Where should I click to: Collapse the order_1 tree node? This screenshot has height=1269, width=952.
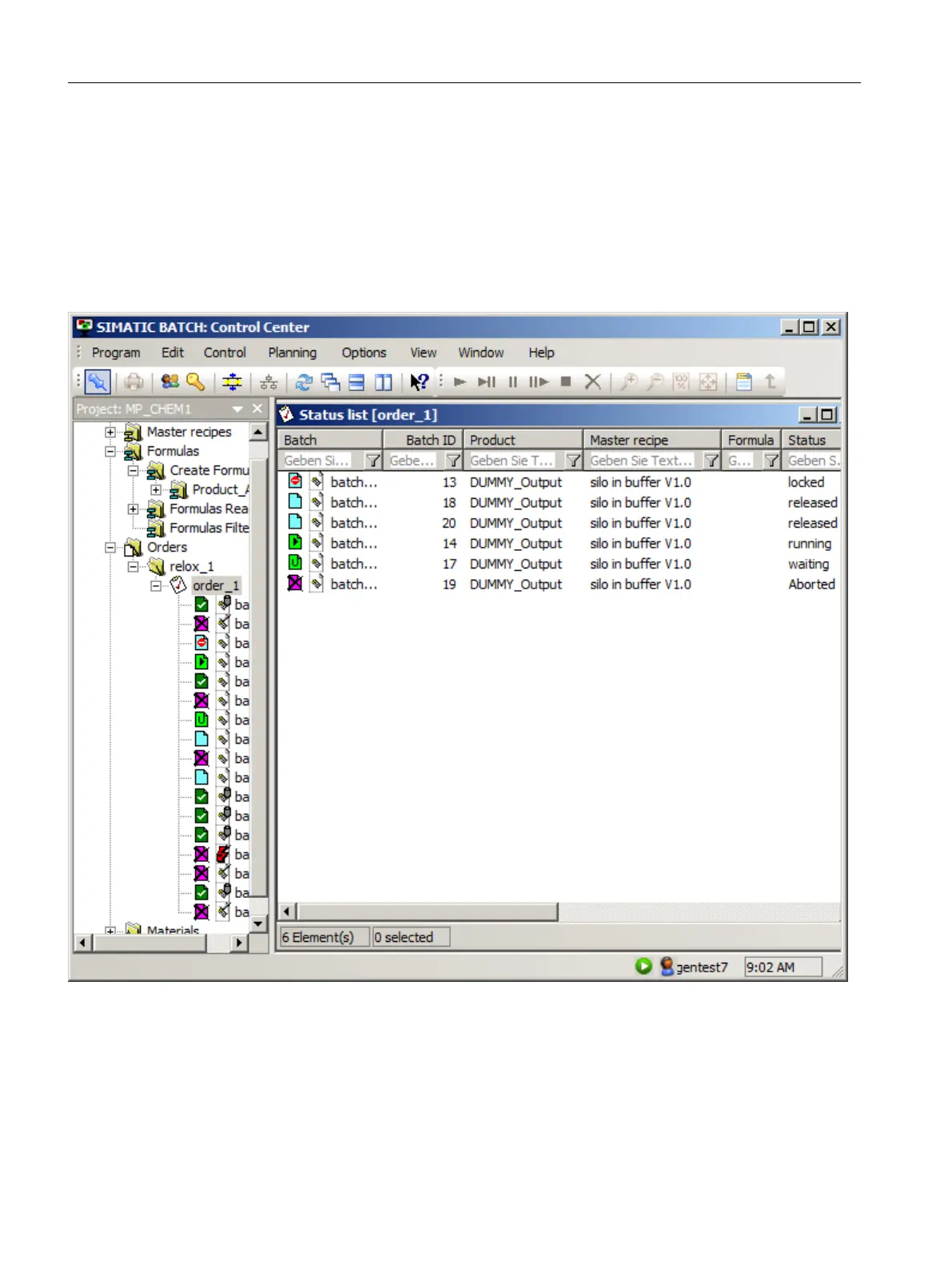click(x=156, y=585)
